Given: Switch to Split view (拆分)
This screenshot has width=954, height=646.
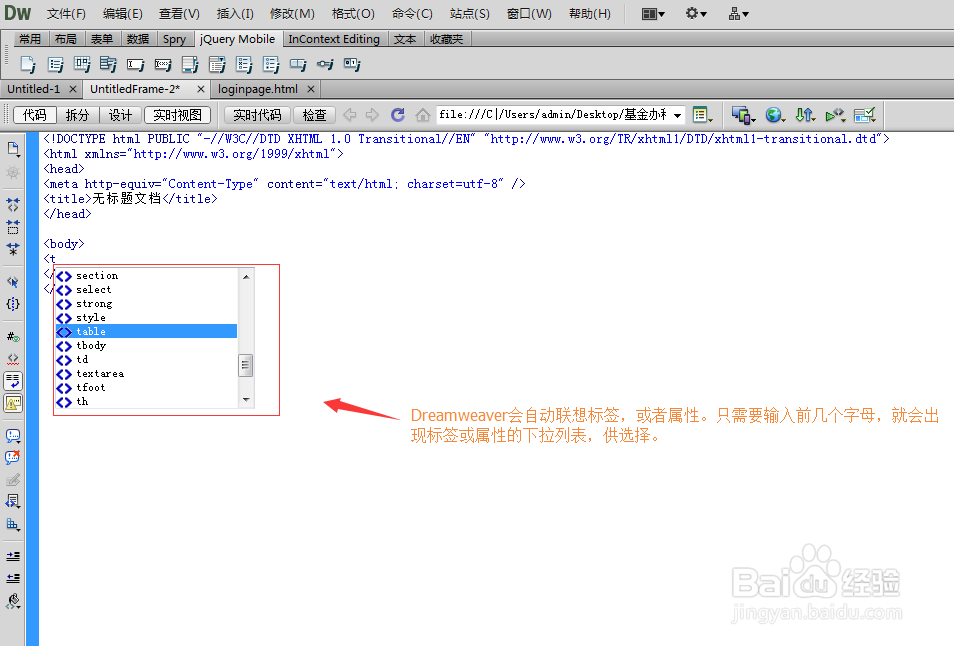Looking at the screenshot, I should click(77, 115).
